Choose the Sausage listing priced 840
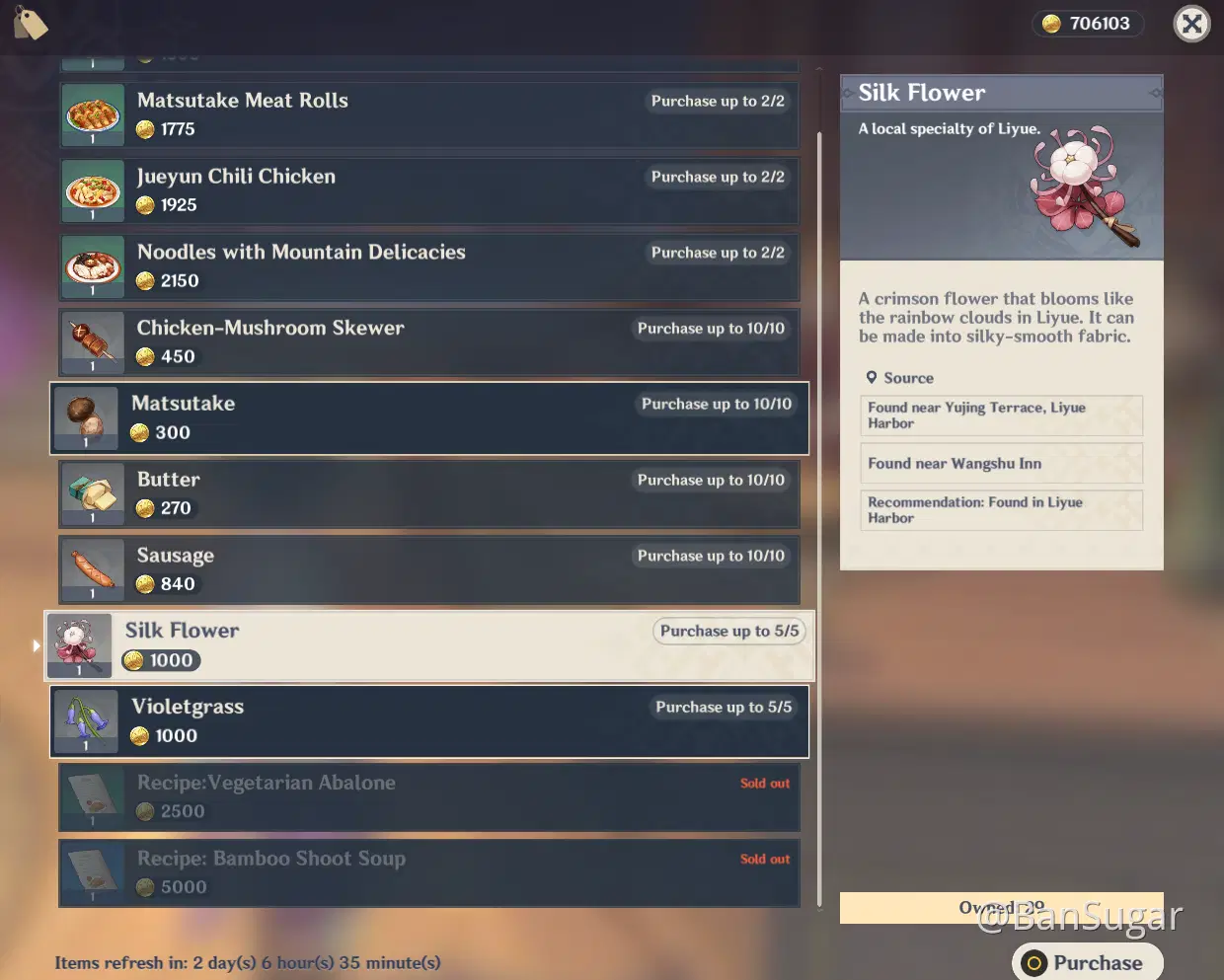 coord(429,569)
